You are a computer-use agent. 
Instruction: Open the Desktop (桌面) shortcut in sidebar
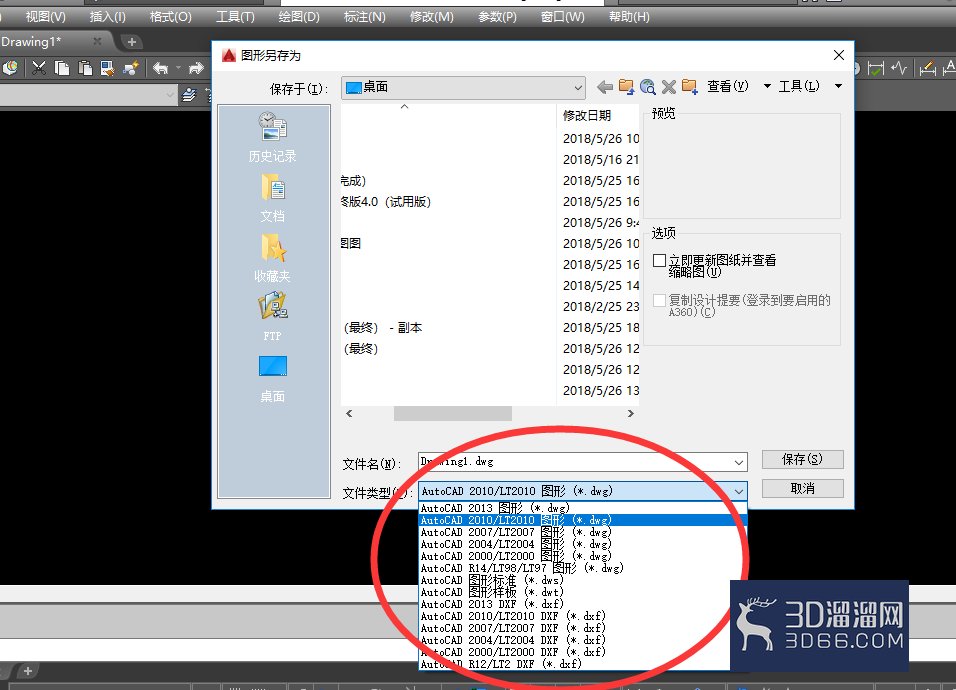[x=273, y=379]
